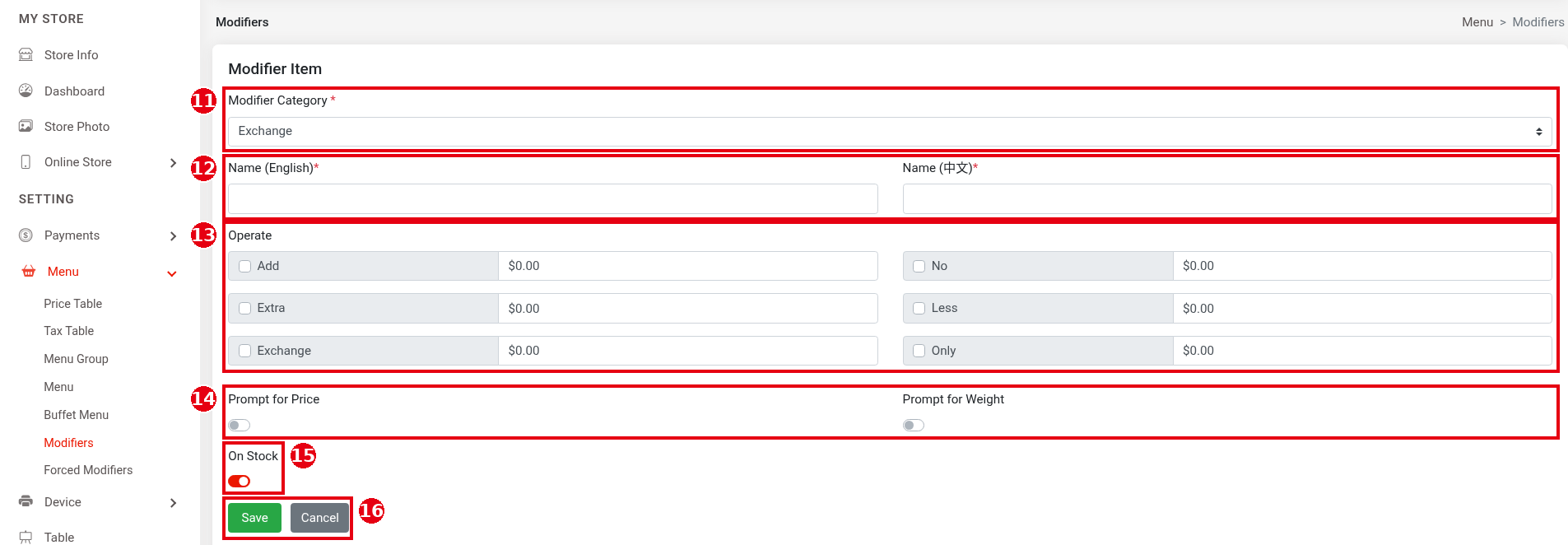Image resolution: width=1568 pixels, height=545 pixels.
Task: Click the Less price field
Action: point(1363,308)
